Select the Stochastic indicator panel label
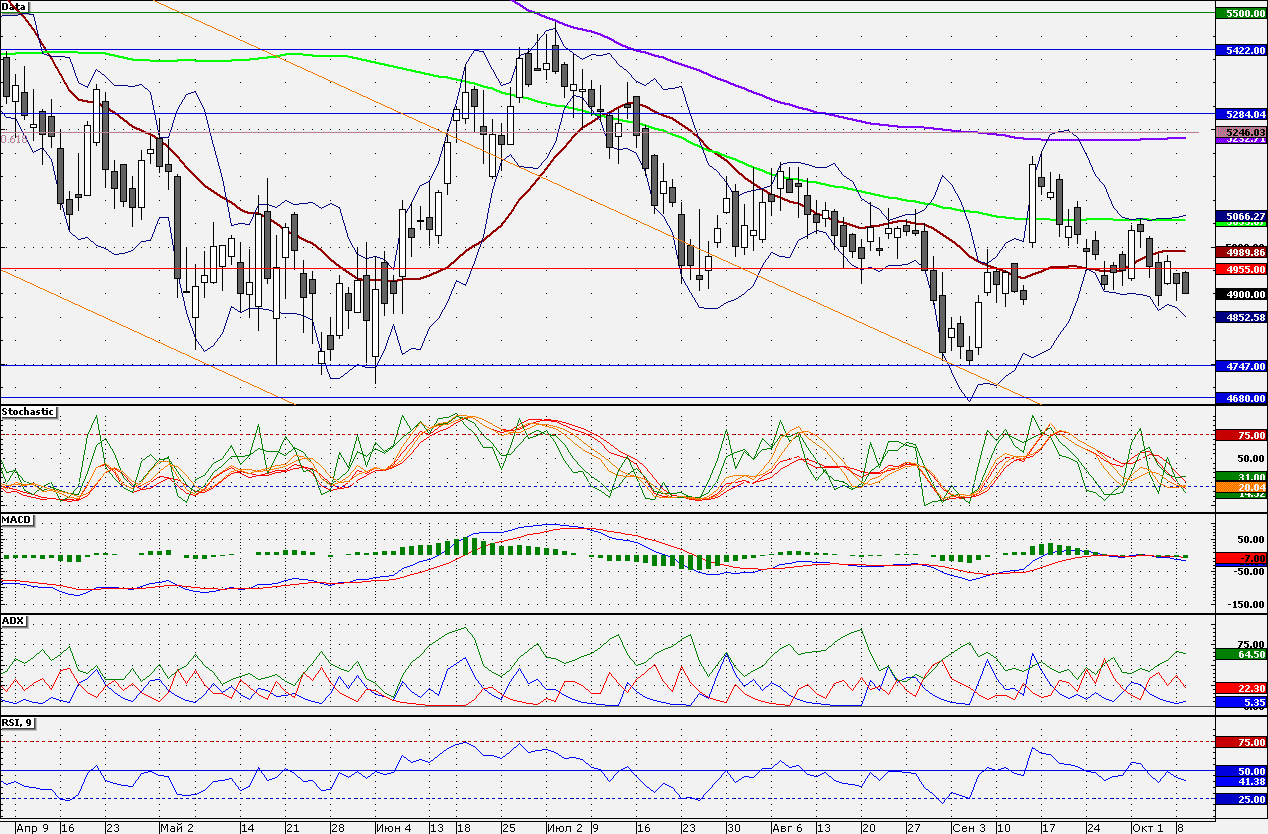 [28, 411]
